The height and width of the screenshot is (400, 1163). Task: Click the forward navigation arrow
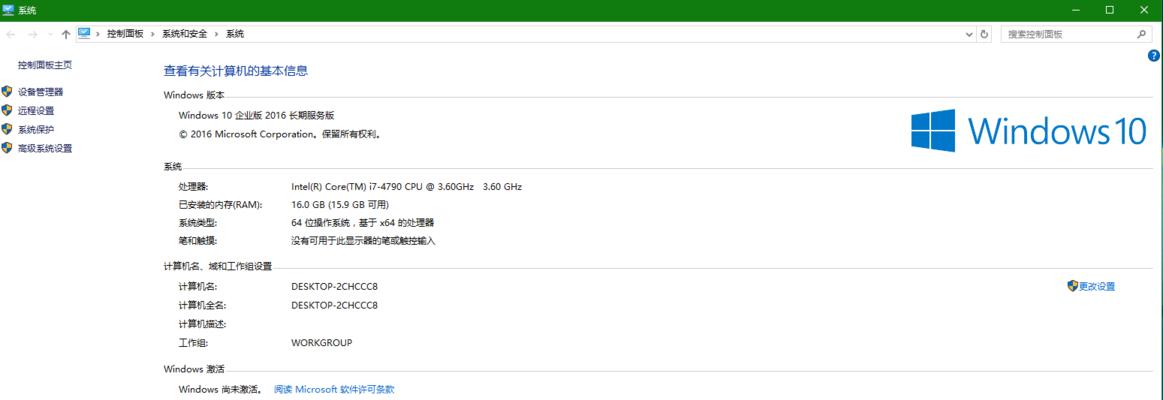[x=32, y=34]
